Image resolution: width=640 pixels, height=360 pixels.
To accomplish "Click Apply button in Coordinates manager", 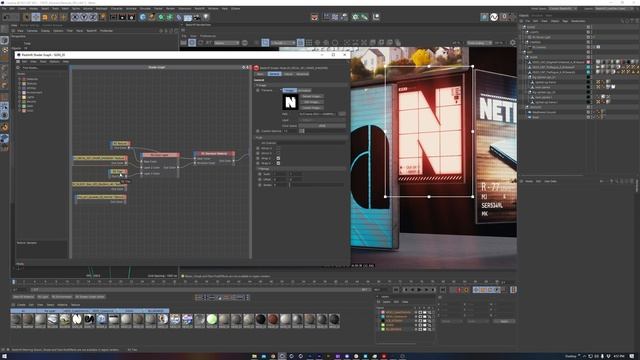I will click(504, 322).
